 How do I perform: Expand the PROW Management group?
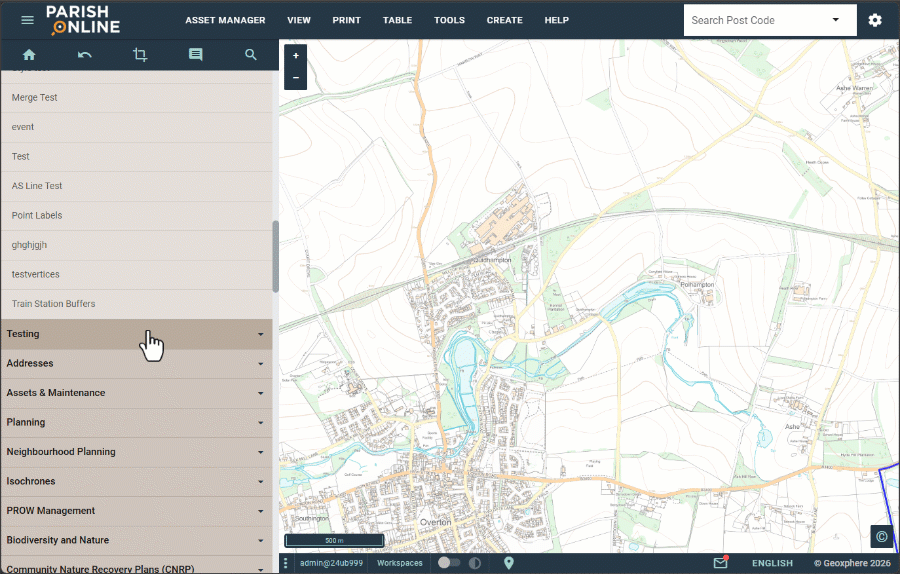tap(136, 511)
